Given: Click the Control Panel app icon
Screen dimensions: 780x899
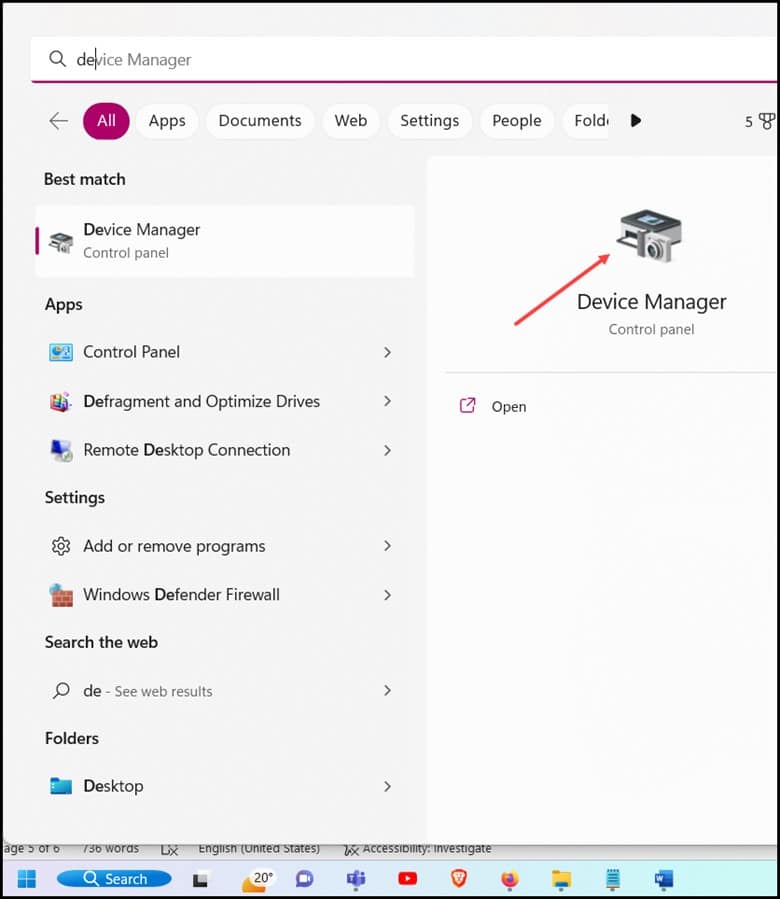Looking at the screenshot, I should pos(61,352).
